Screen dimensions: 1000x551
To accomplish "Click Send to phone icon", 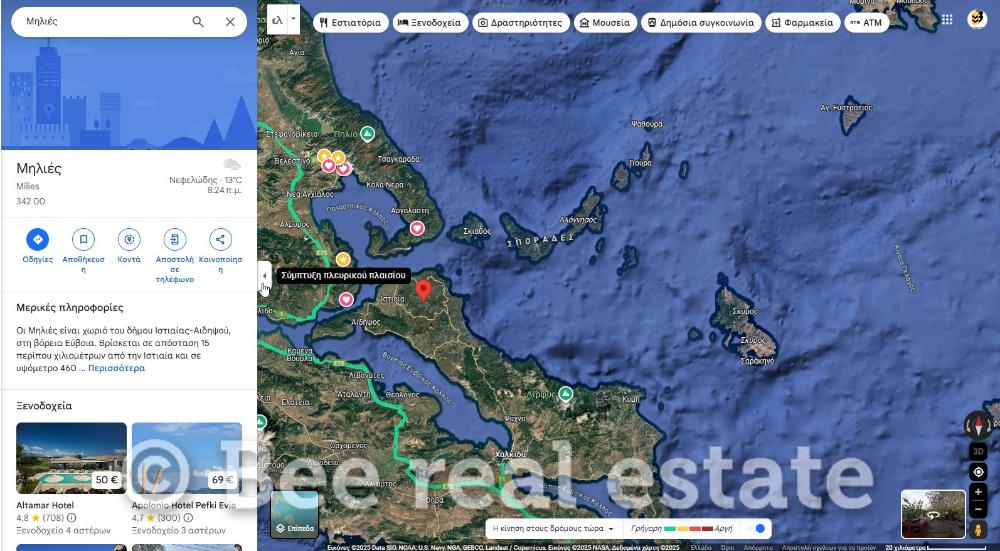I will 175,239.
